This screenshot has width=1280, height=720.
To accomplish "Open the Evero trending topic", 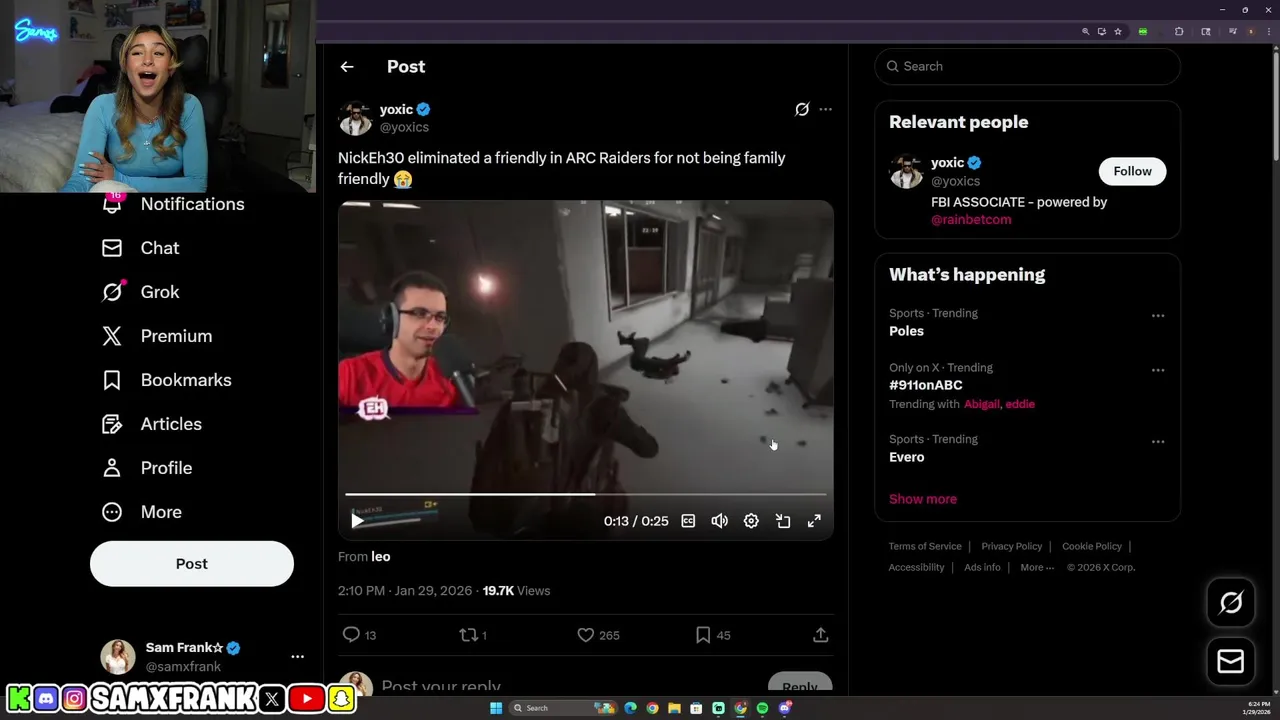I will (x=906, y=457).
